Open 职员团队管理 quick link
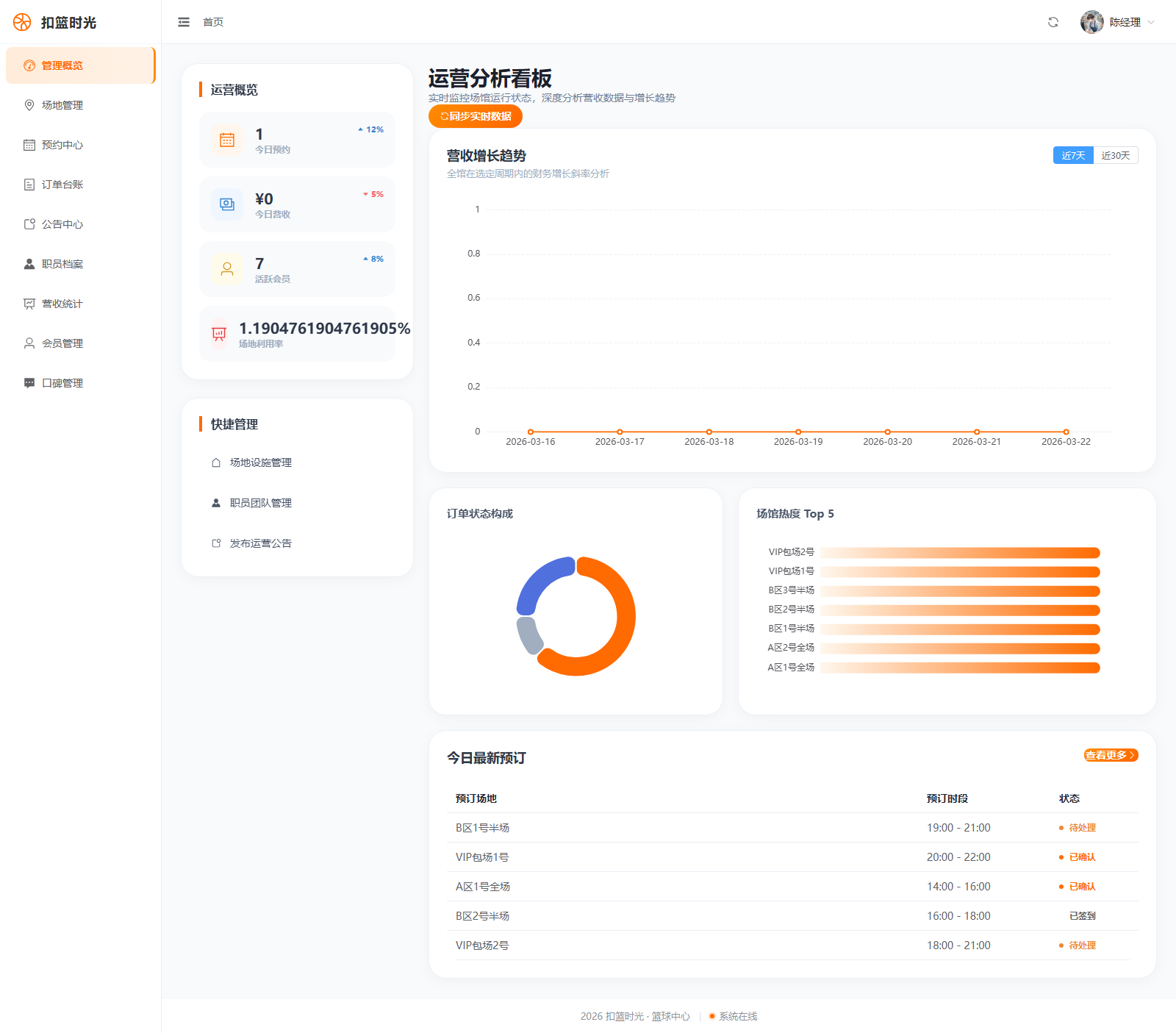 297,503
